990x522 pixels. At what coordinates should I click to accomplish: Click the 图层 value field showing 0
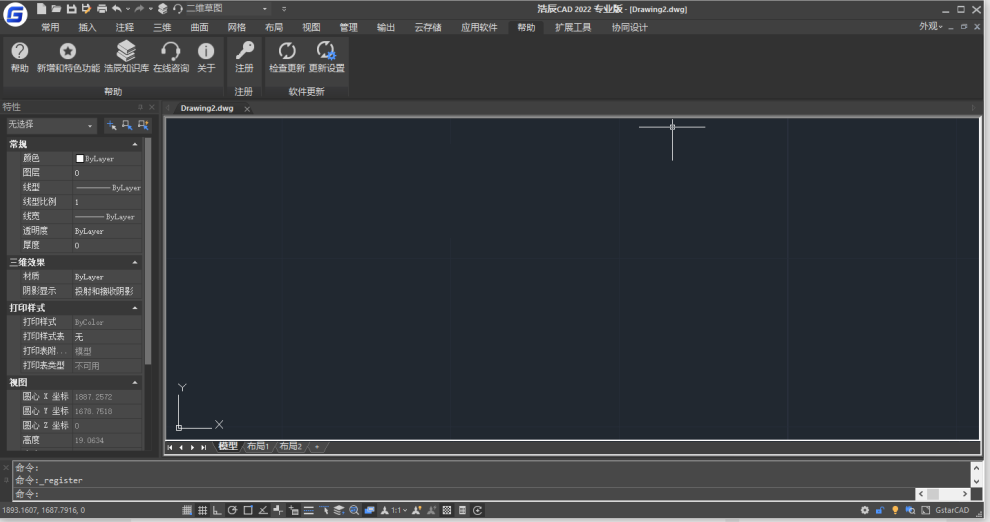(107, 173)
